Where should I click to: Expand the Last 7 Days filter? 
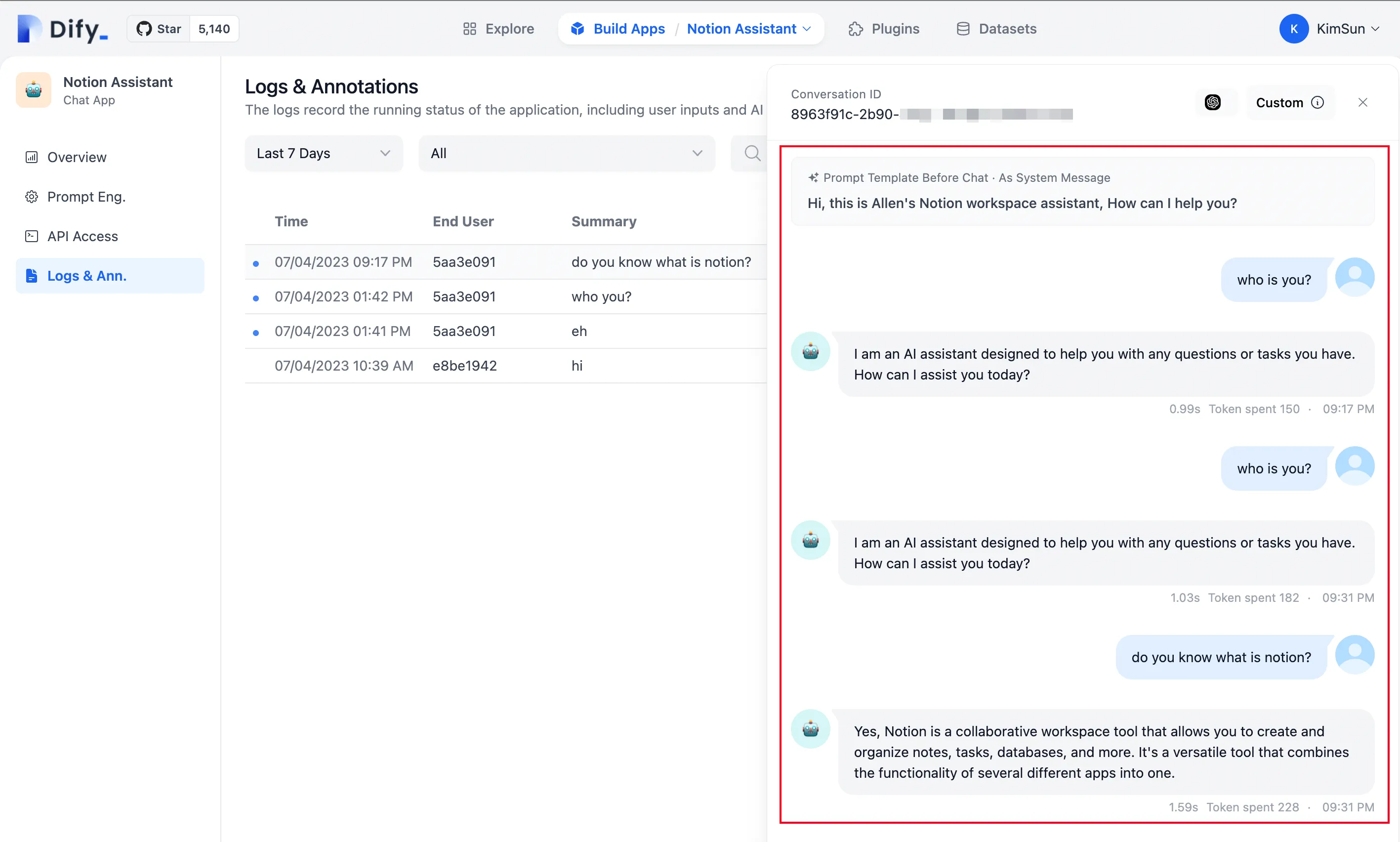[324, 153]
